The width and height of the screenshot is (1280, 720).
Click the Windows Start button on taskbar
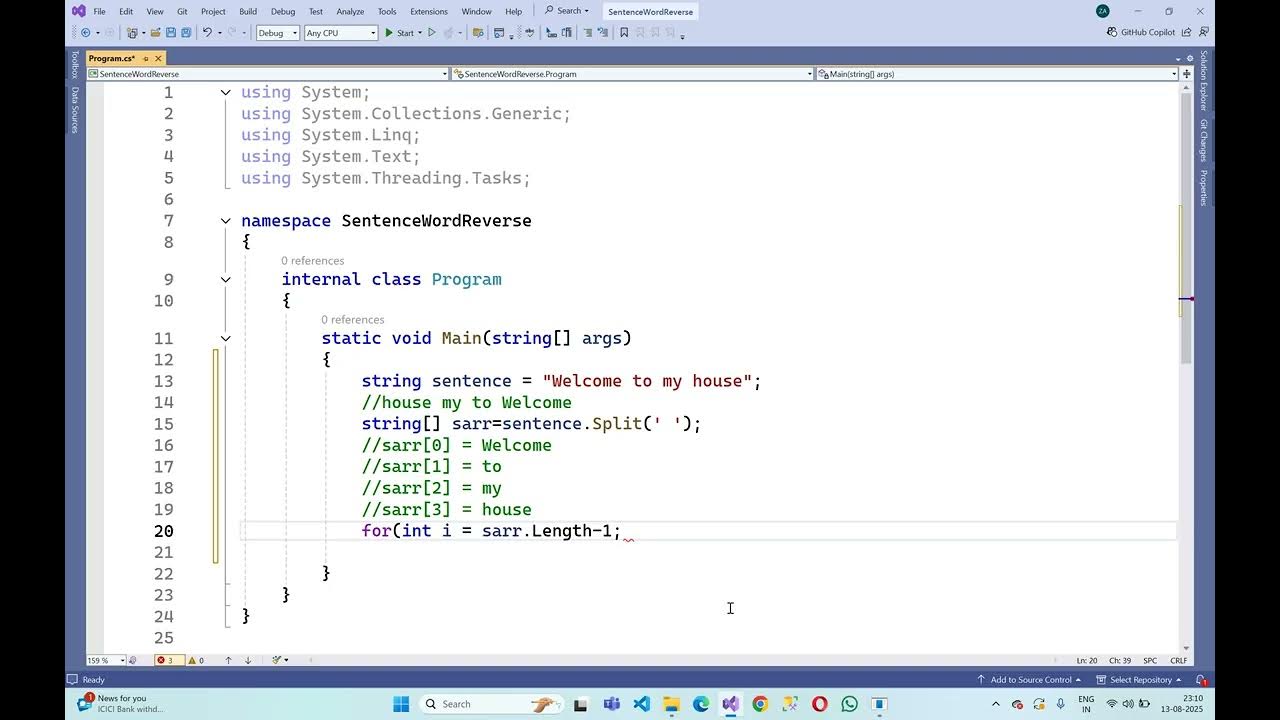(401, 704)
